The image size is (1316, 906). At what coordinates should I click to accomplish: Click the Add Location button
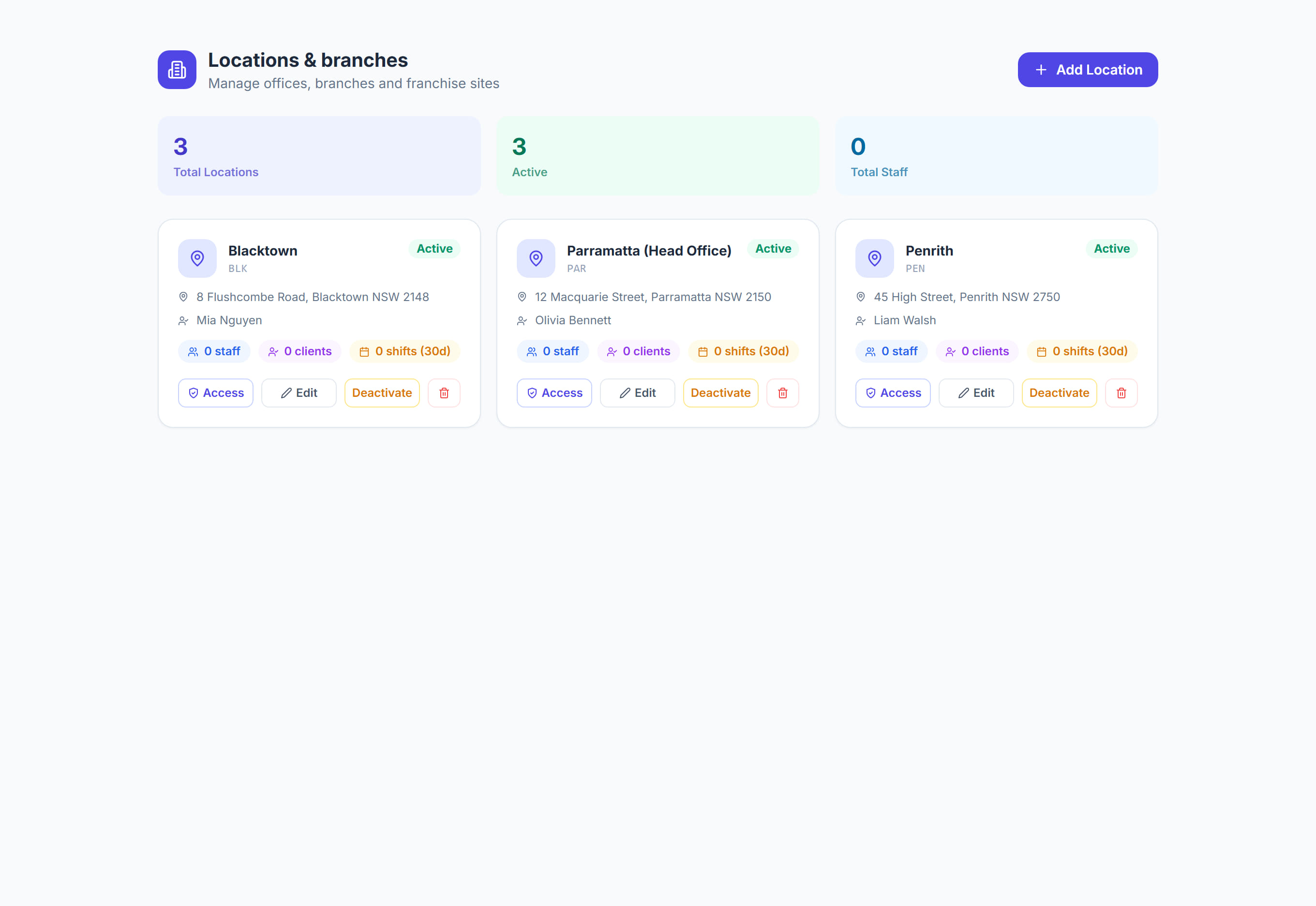(x=1087, y=70)
